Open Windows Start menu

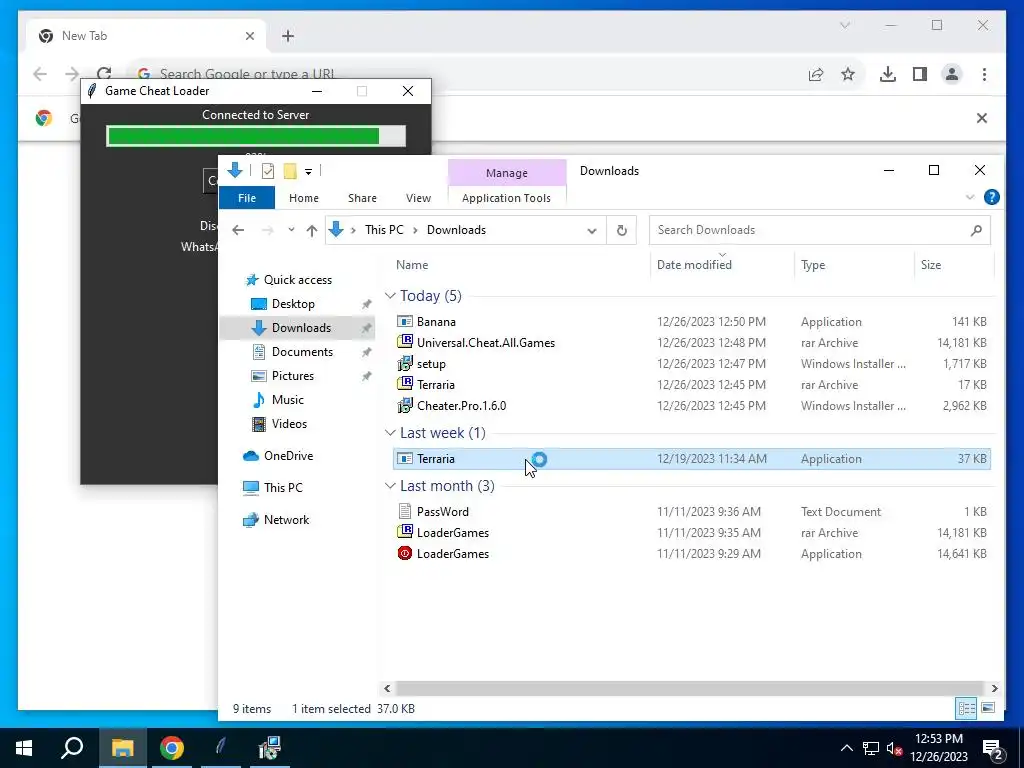point(24,748)
